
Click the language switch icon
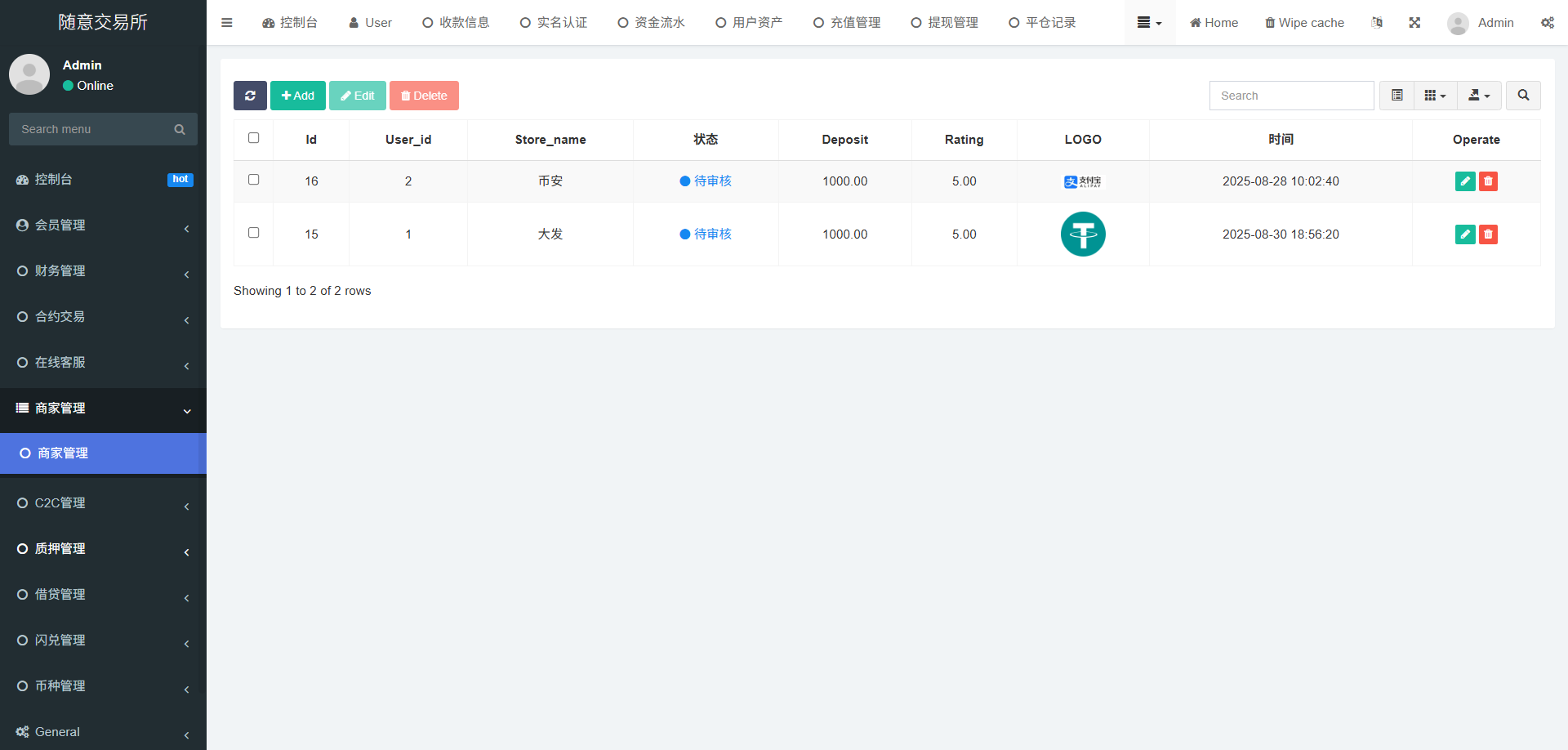pos(1377,23)
